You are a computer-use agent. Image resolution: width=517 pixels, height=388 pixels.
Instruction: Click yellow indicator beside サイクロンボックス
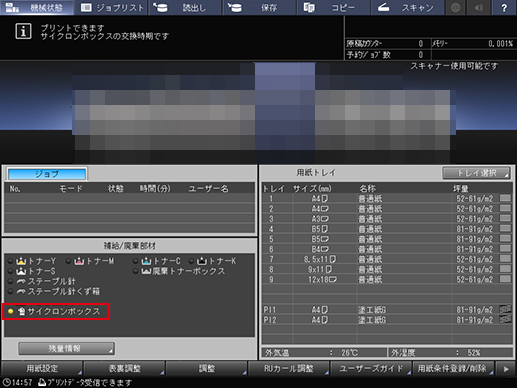(x=11, y=311)
